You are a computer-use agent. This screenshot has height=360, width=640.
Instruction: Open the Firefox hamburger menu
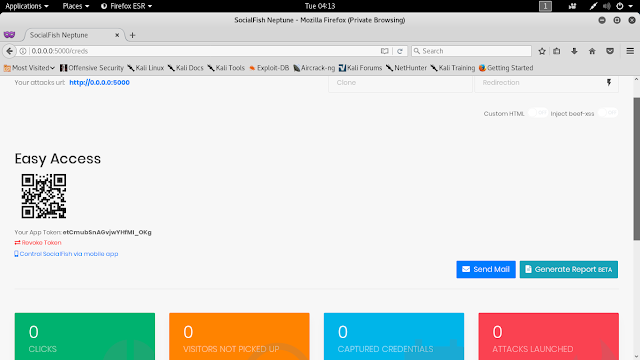pos(630,51)
